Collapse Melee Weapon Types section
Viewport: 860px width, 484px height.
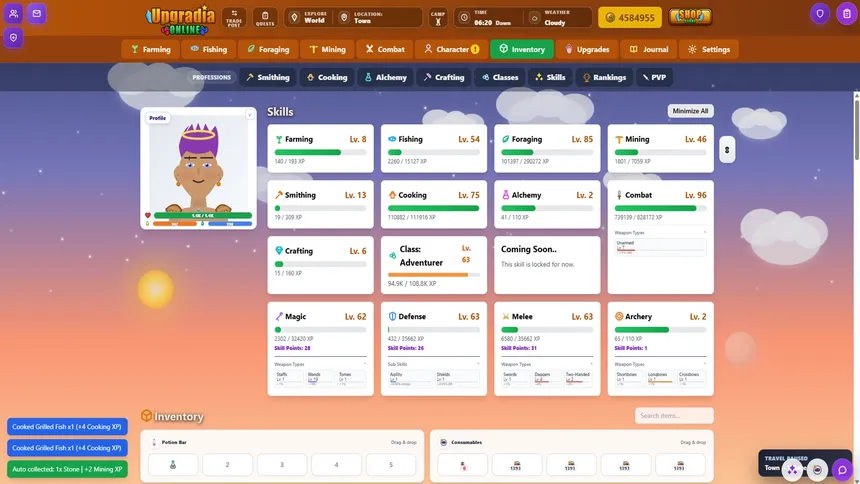coord(591,364)
